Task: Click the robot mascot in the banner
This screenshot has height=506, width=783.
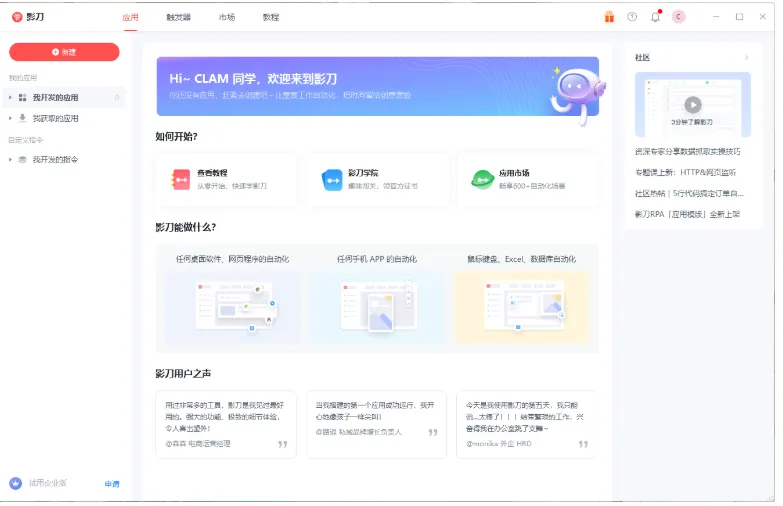Action: (578, 95)
